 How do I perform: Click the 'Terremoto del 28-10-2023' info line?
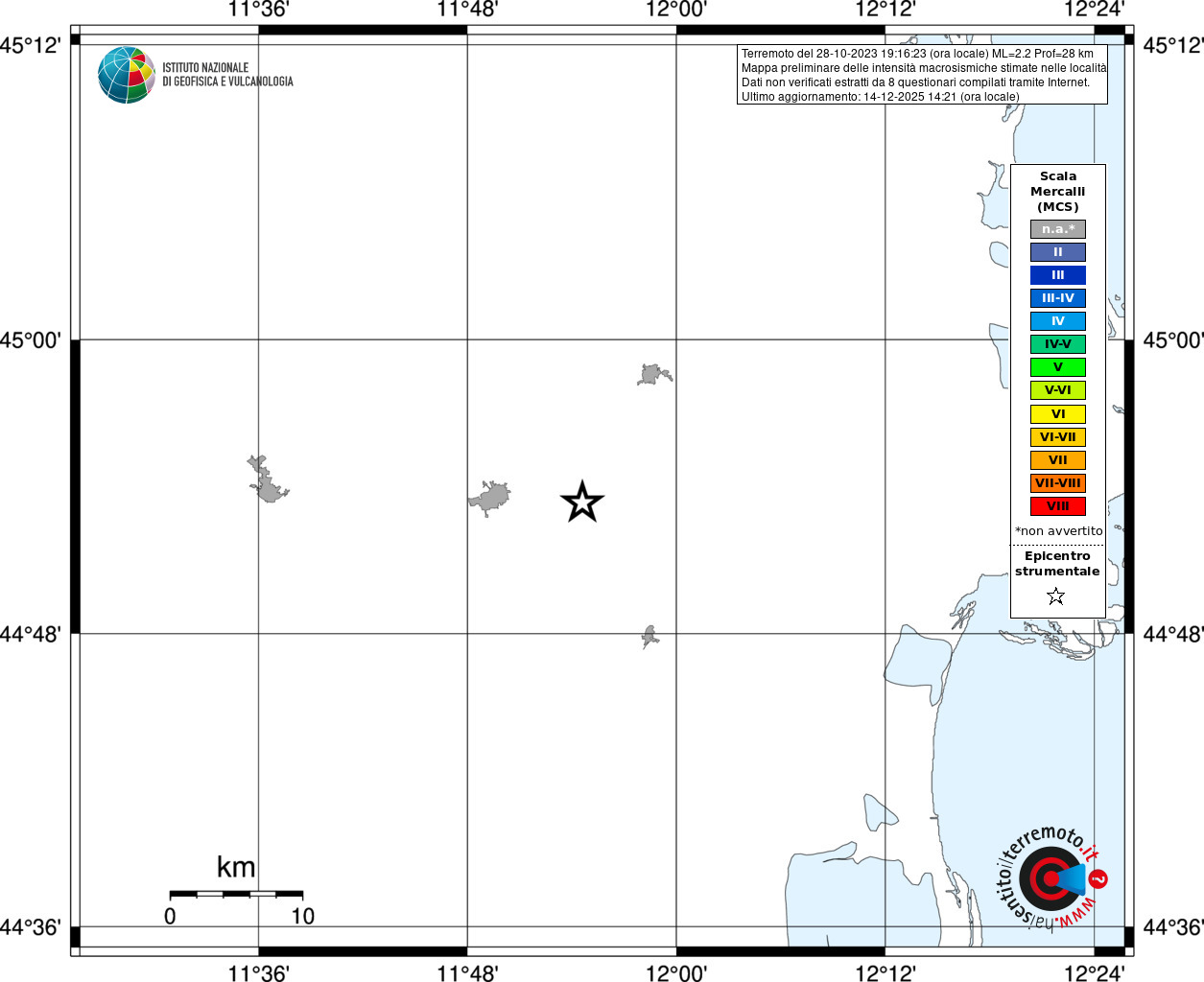point(917,54)
